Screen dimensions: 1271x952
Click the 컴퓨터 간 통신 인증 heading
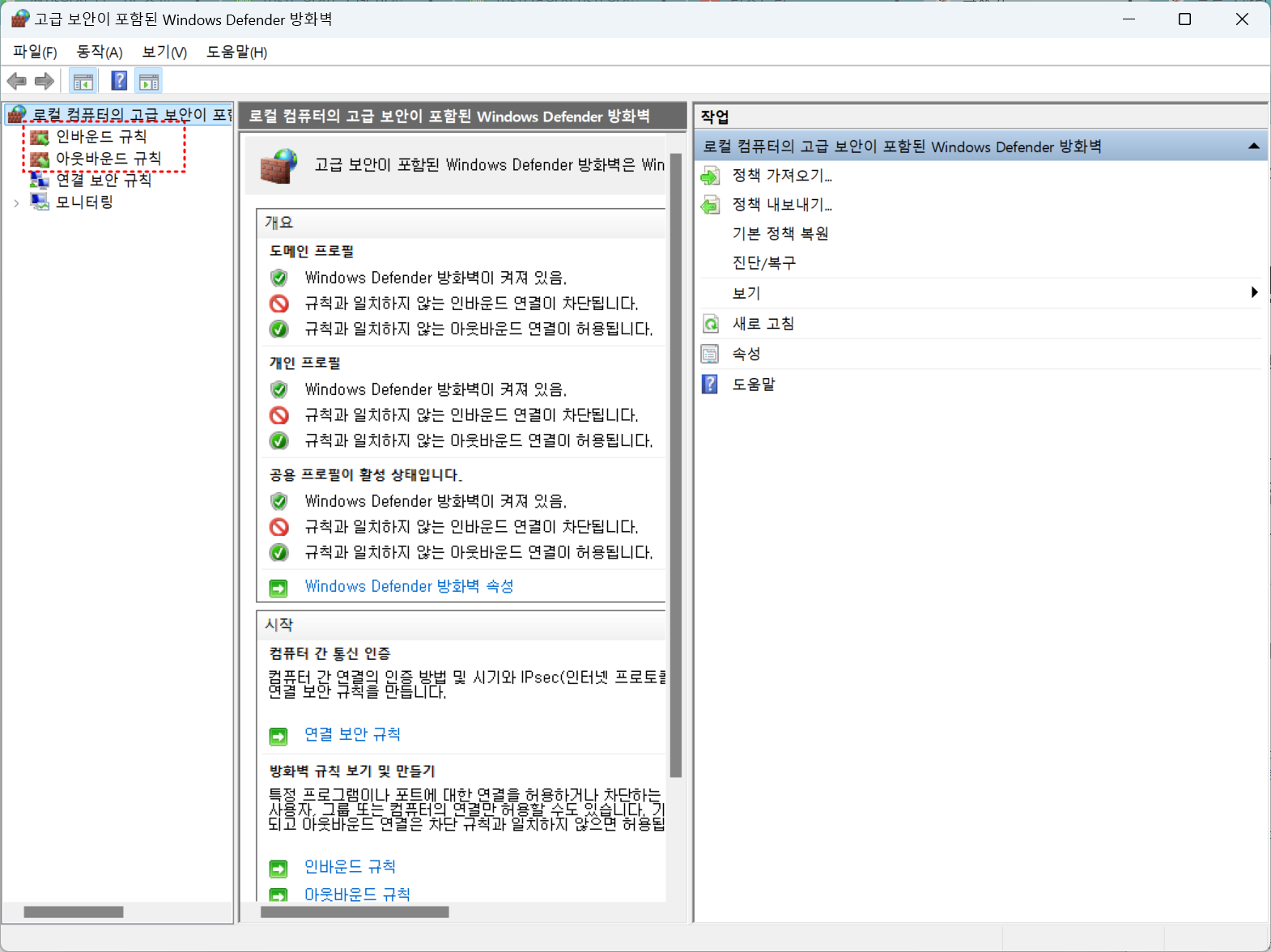330,654
